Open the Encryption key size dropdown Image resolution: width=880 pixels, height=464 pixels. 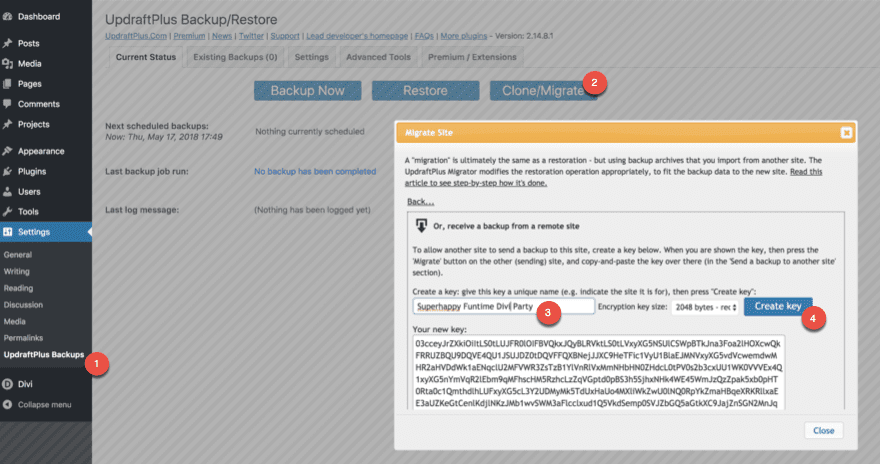(x=705, y=307)
